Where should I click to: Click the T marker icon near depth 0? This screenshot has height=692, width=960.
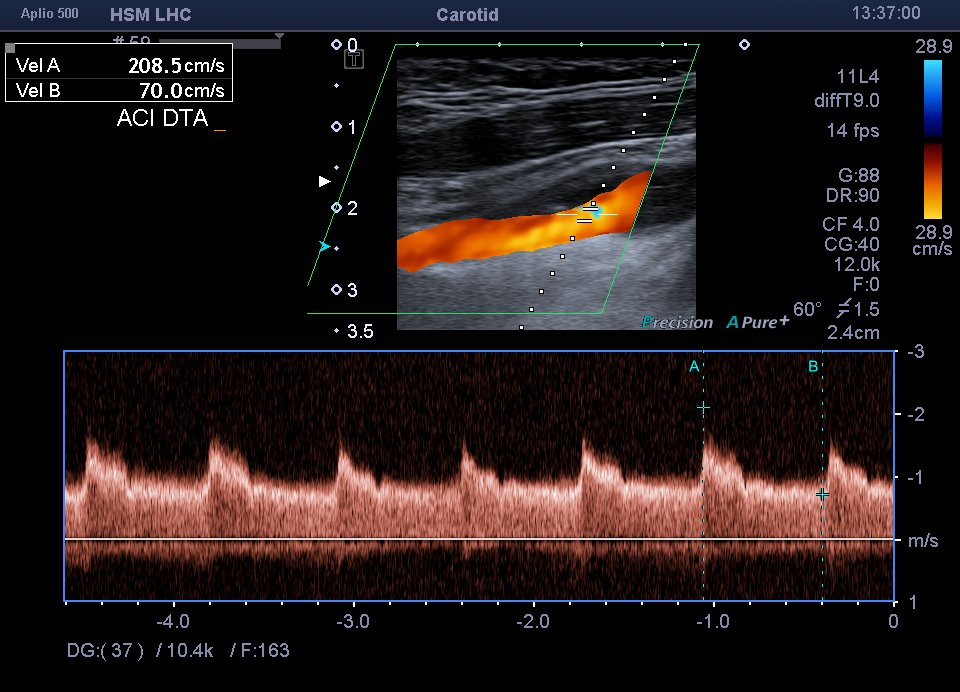[354, 59]
